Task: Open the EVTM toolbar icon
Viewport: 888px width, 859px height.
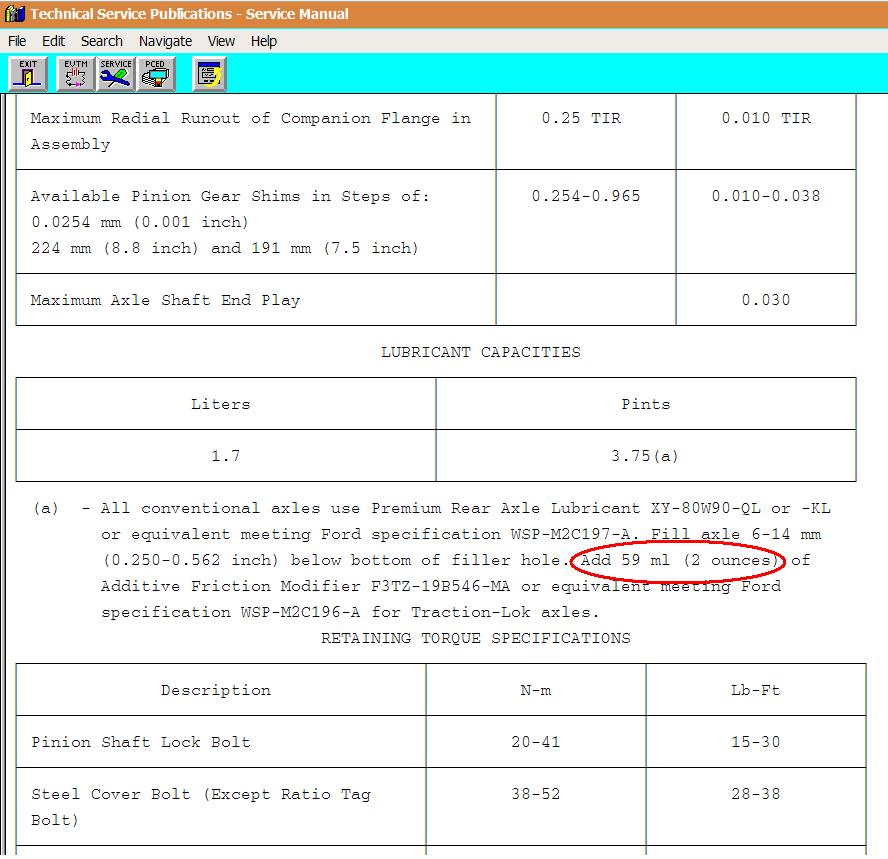Action: pos(76,74)
